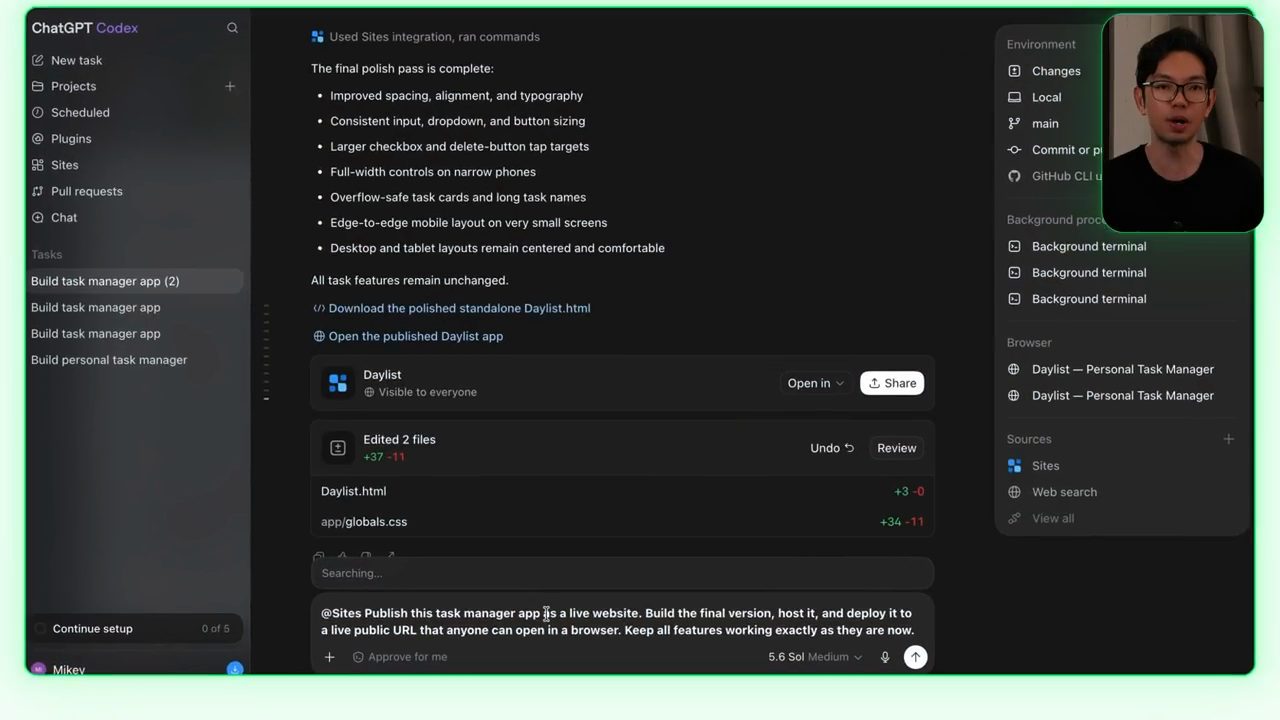Screen dimensions: 1280x720
Task: Expand the Continue setup checklist
Action: point(134,629)
